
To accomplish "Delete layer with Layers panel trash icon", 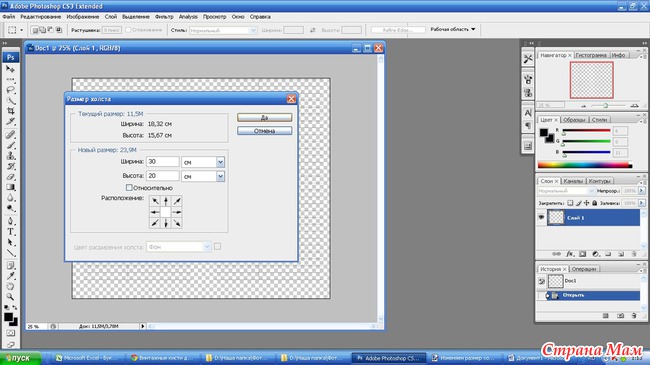I will [x=634, y=254].
